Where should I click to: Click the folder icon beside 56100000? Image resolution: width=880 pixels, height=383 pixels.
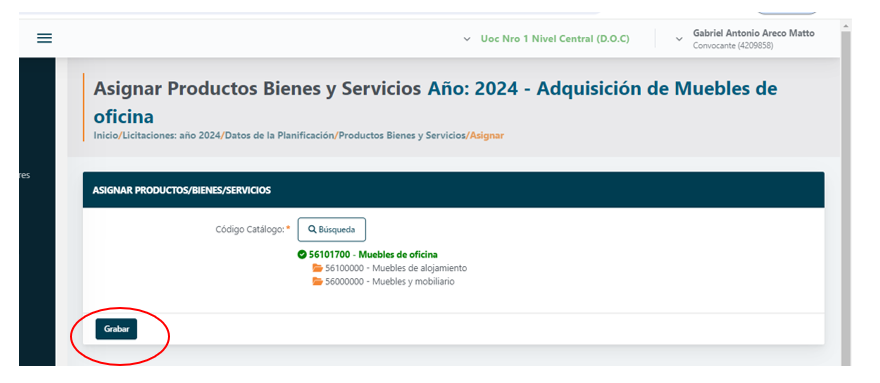(x=318, y=268)
